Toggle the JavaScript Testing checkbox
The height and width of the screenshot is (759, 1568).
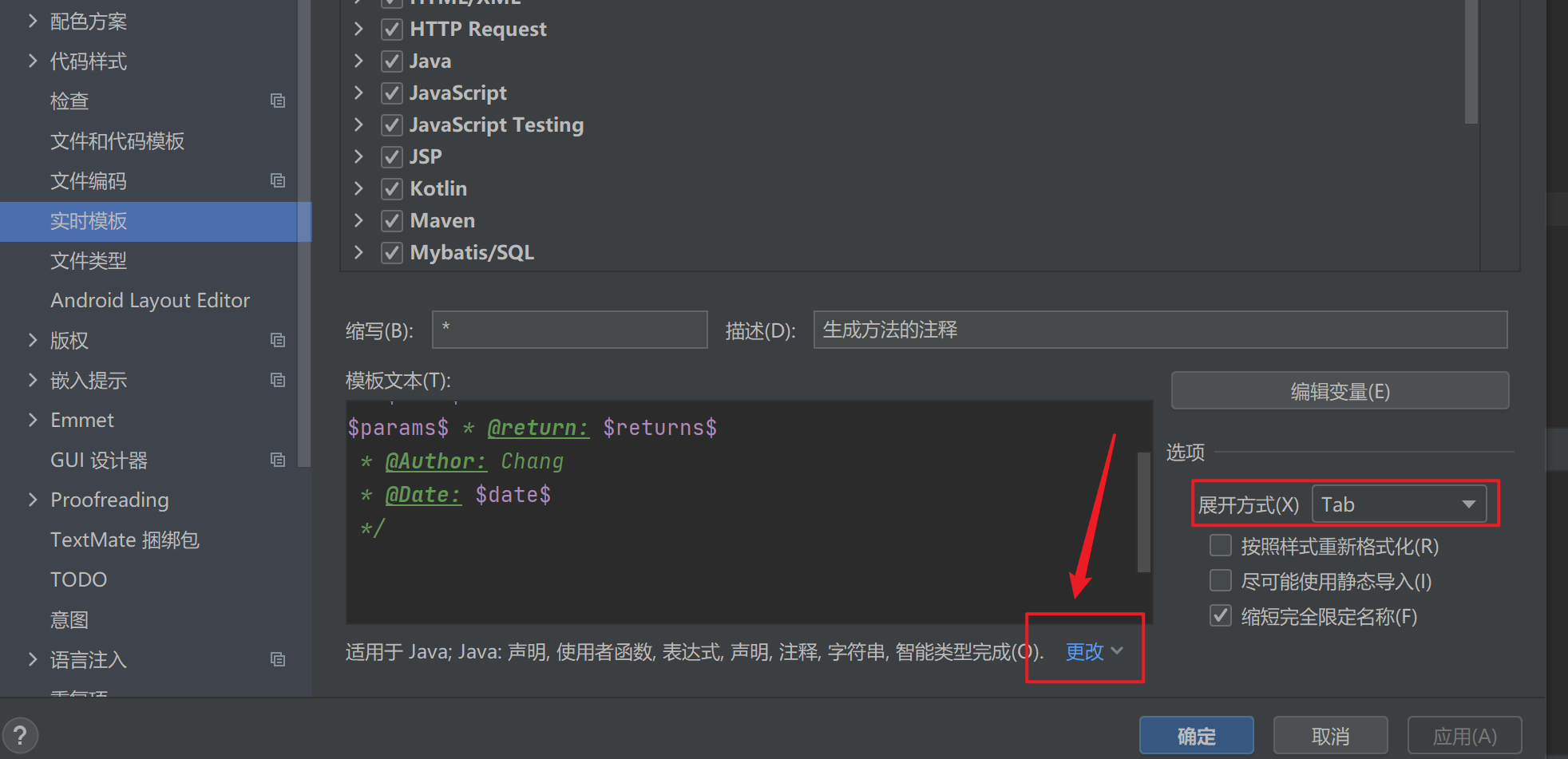pyautogui.click(x=391, y=125)
